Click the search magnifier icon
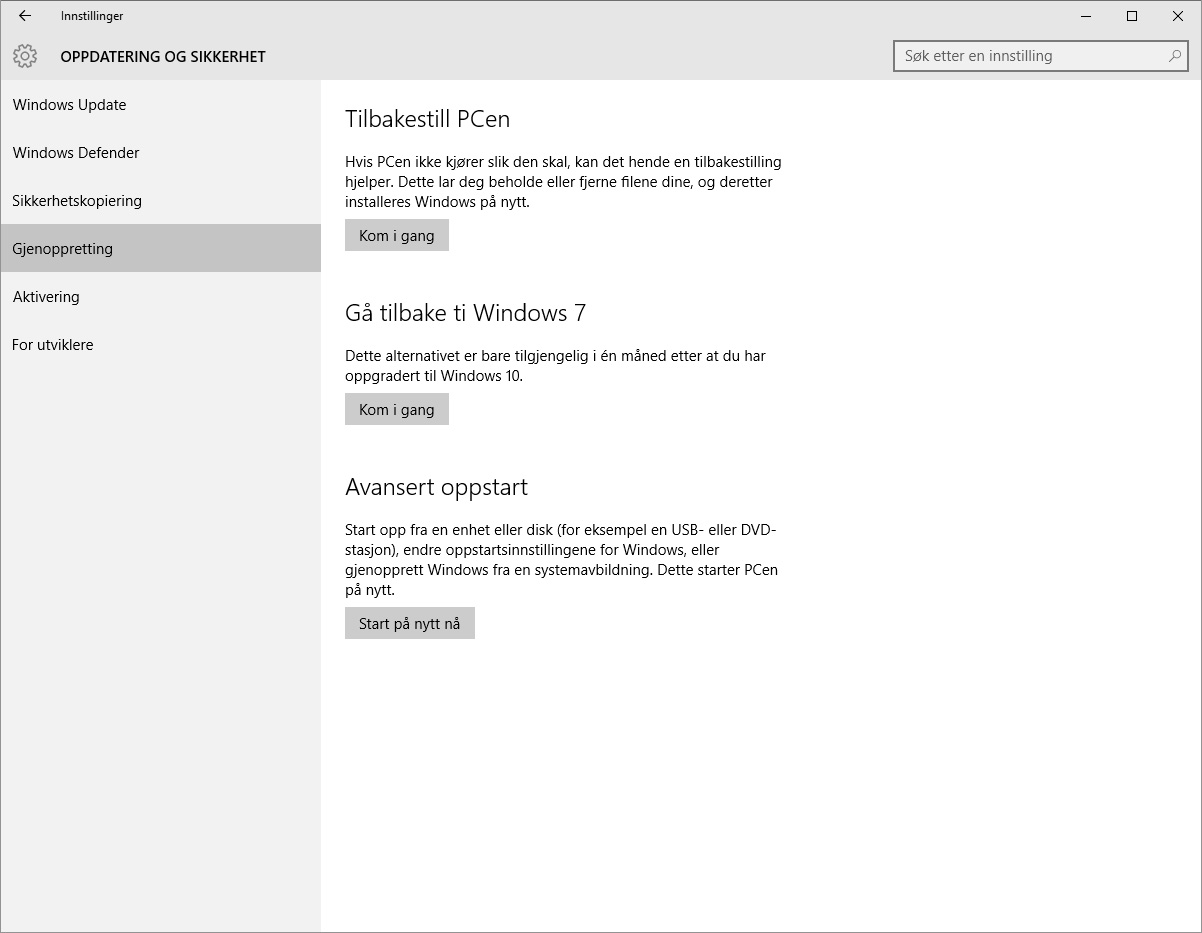1202x933 pixels. pyautogui.click(x=1175, y=56)
